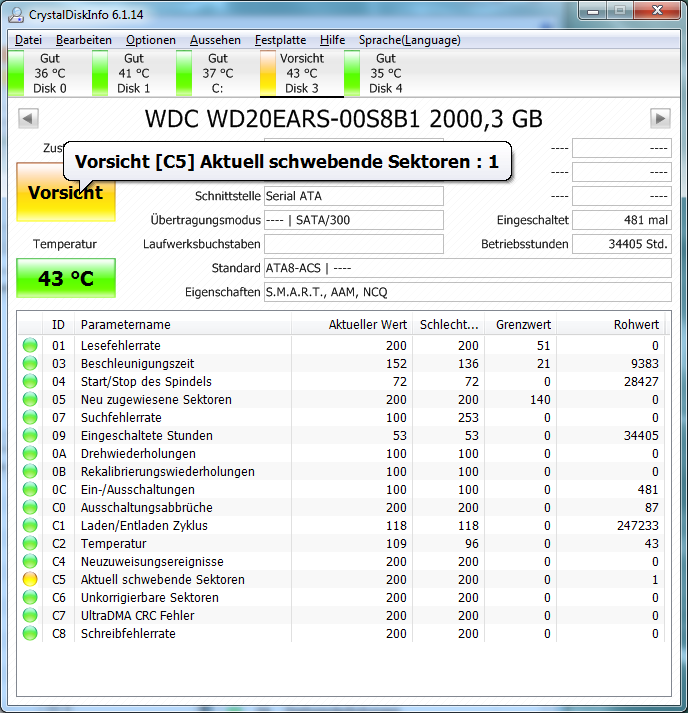
Task: Select the Aktuell schwebende Sektoren parameter name
Action: coord(163,579)
